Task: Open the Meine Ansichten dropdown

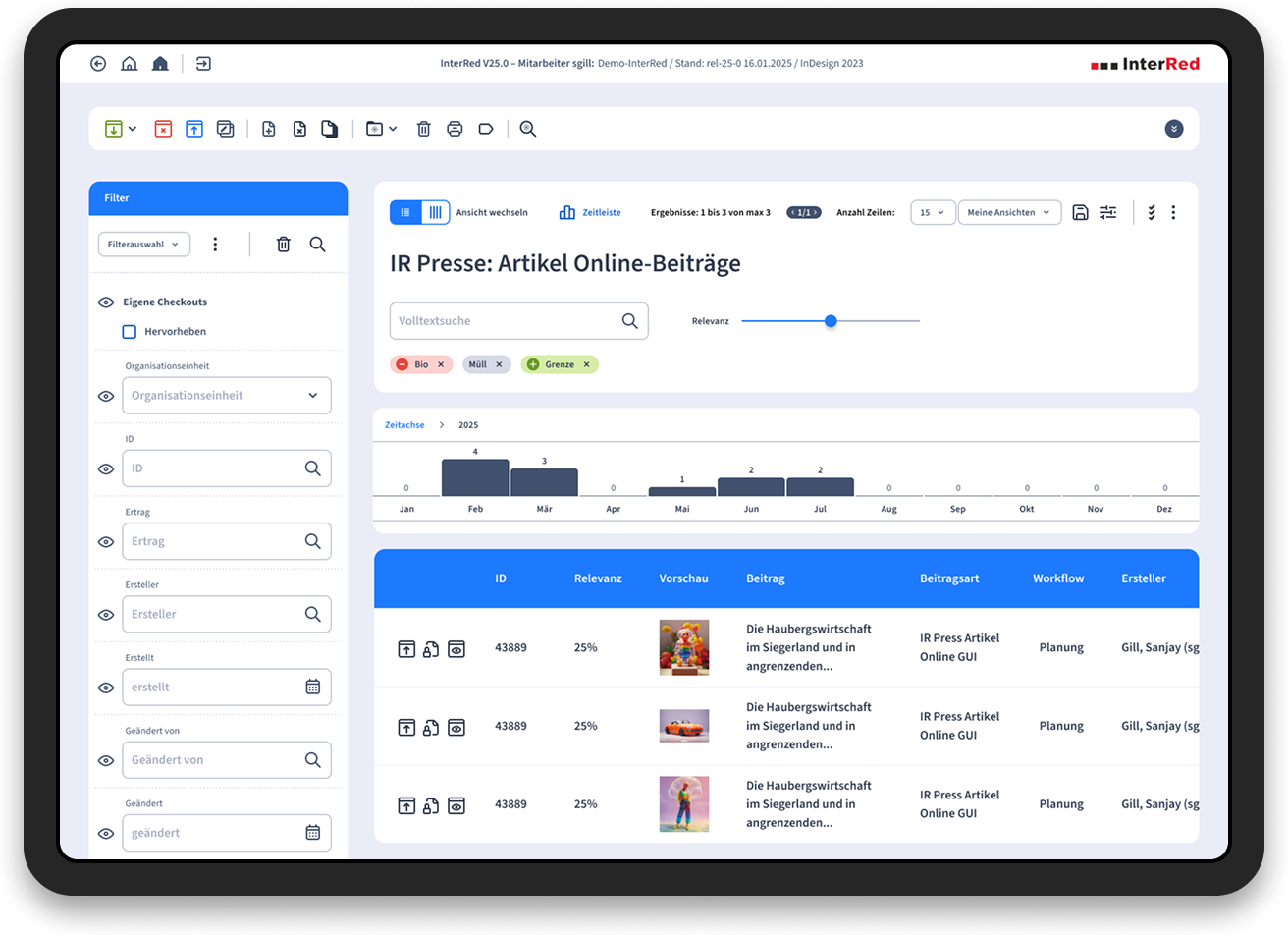Action: click(1008, 212)
